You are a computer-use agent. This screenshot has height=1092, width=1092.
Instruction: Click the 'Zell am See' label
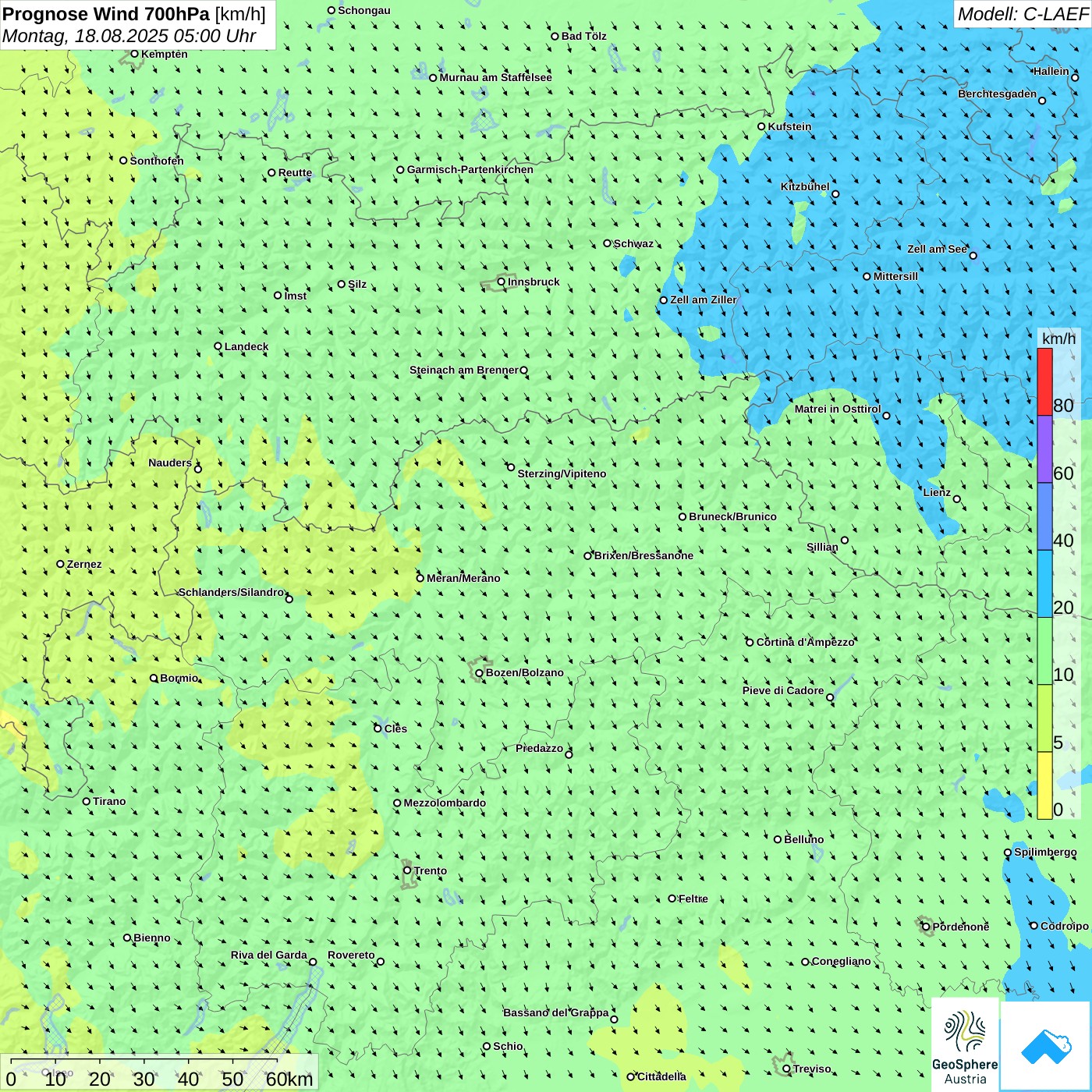click(937, 249)
